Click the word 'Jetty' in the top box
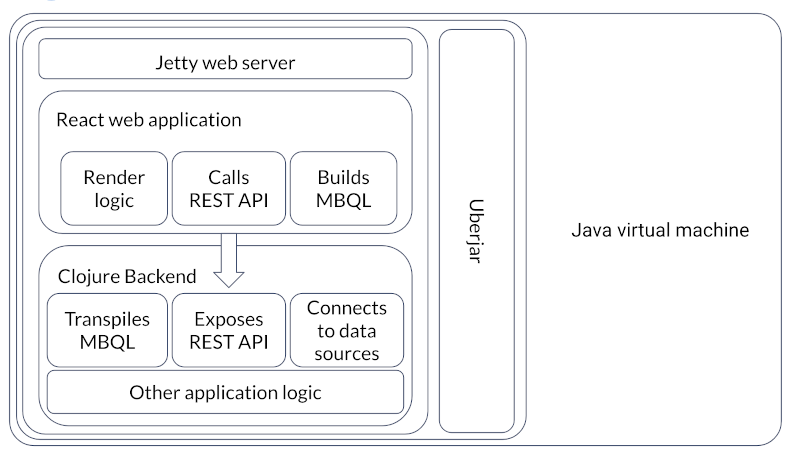 pyautogui.click(x=176, y=63)
